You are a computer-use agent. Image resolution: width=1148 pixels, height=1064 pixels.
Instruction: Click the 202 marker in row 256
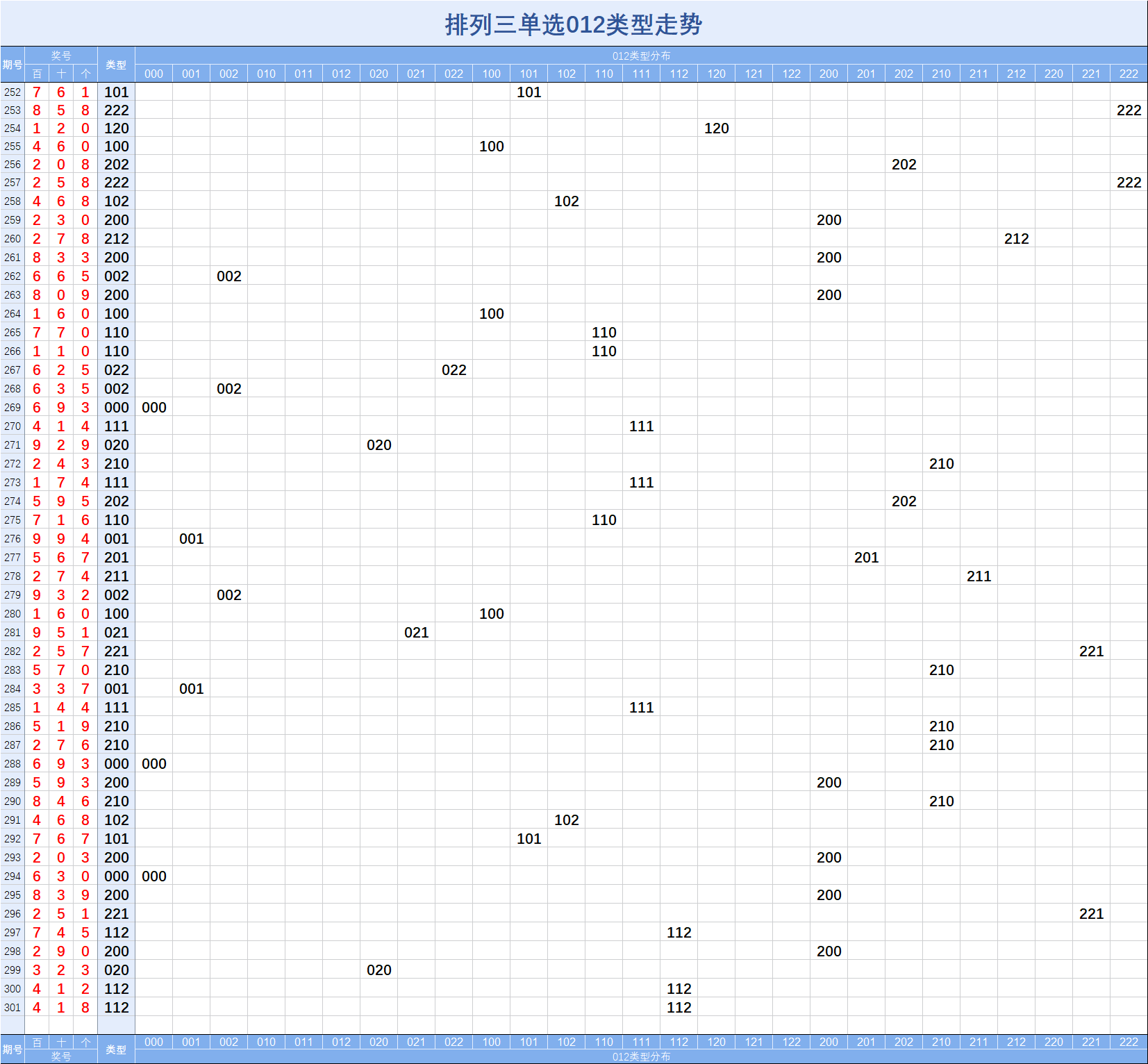pyautogui.click(x=904, y=165)
